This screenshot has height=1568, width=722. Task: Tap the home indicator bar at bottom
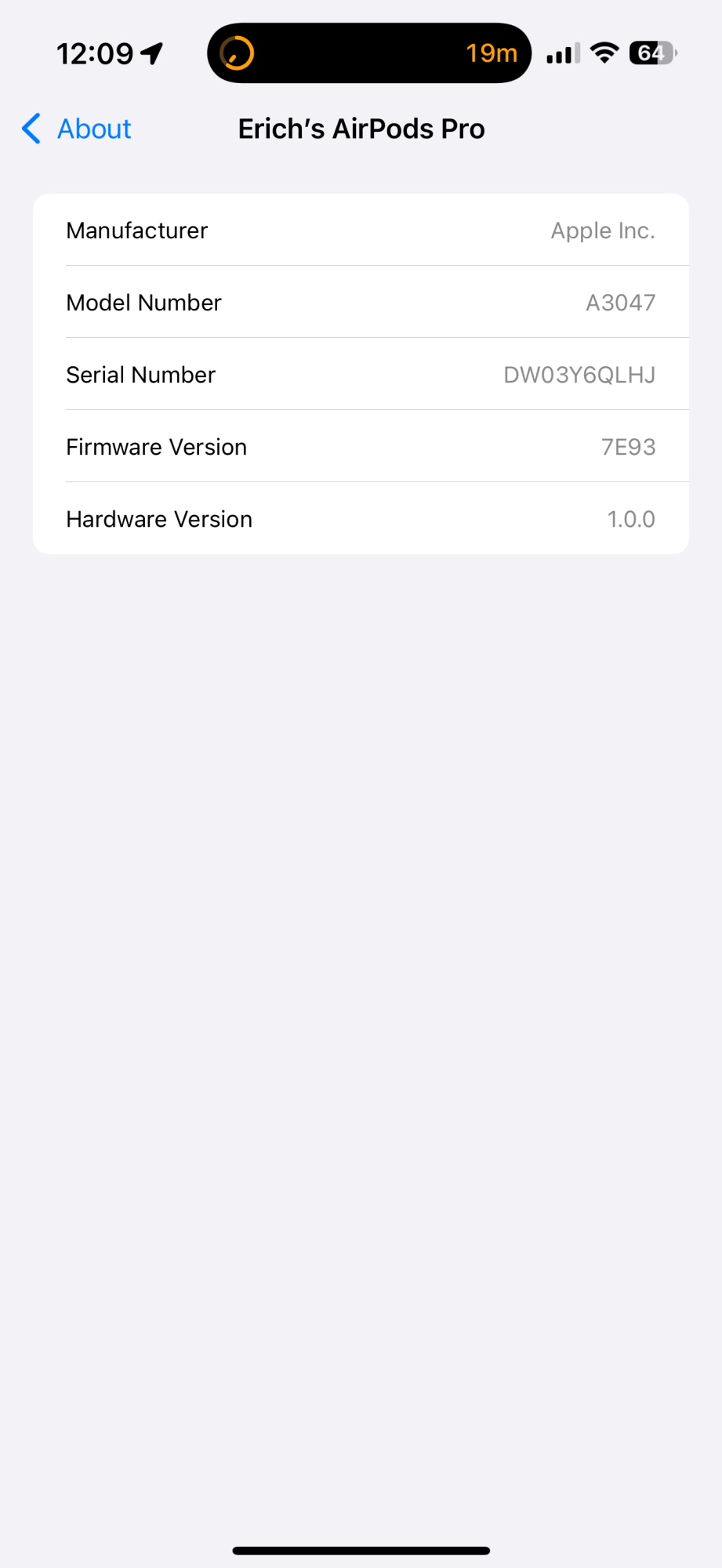coord(361,1551)
